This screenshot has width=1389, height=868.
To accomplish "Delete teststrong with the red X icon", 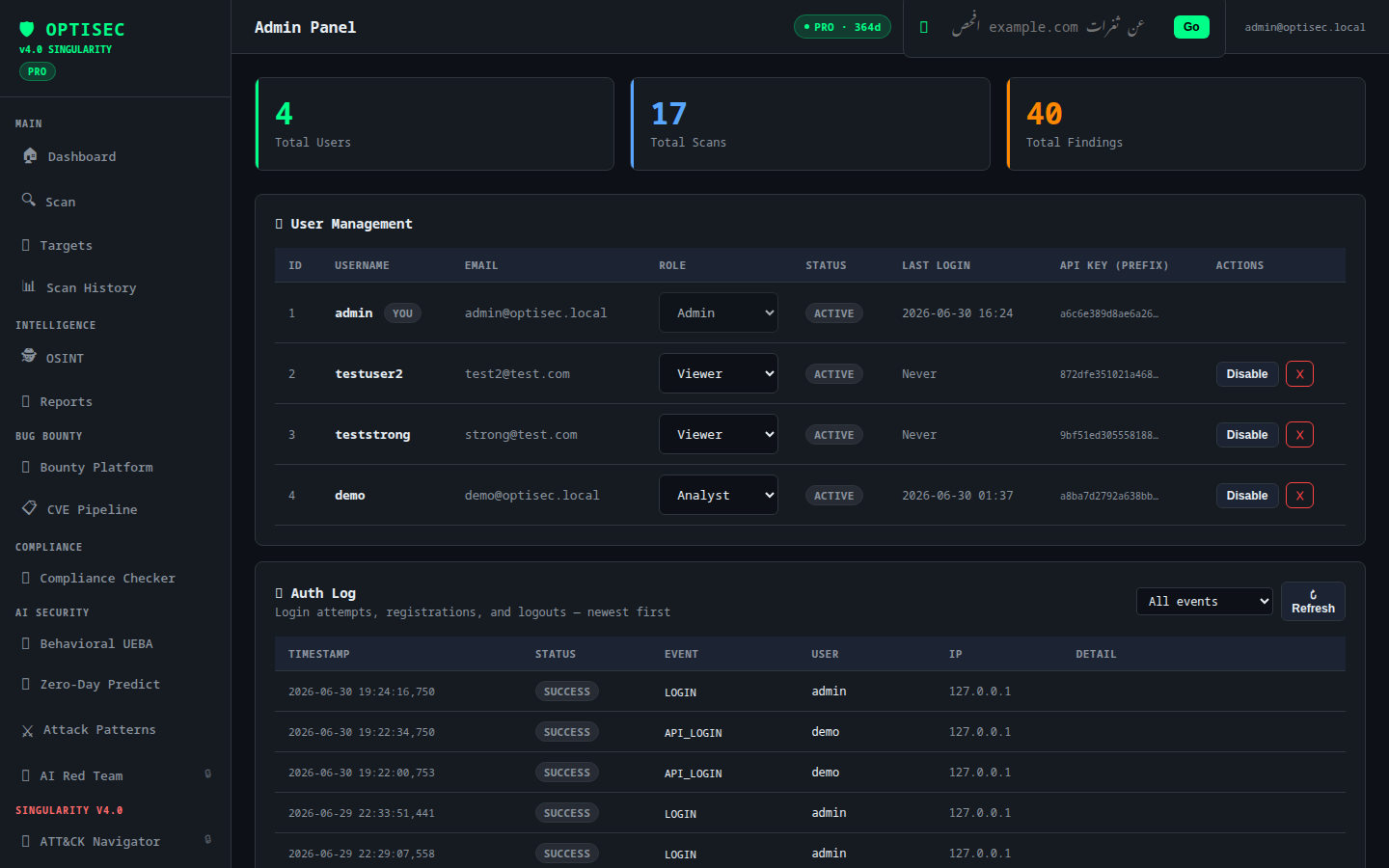I will point(1299,435).
